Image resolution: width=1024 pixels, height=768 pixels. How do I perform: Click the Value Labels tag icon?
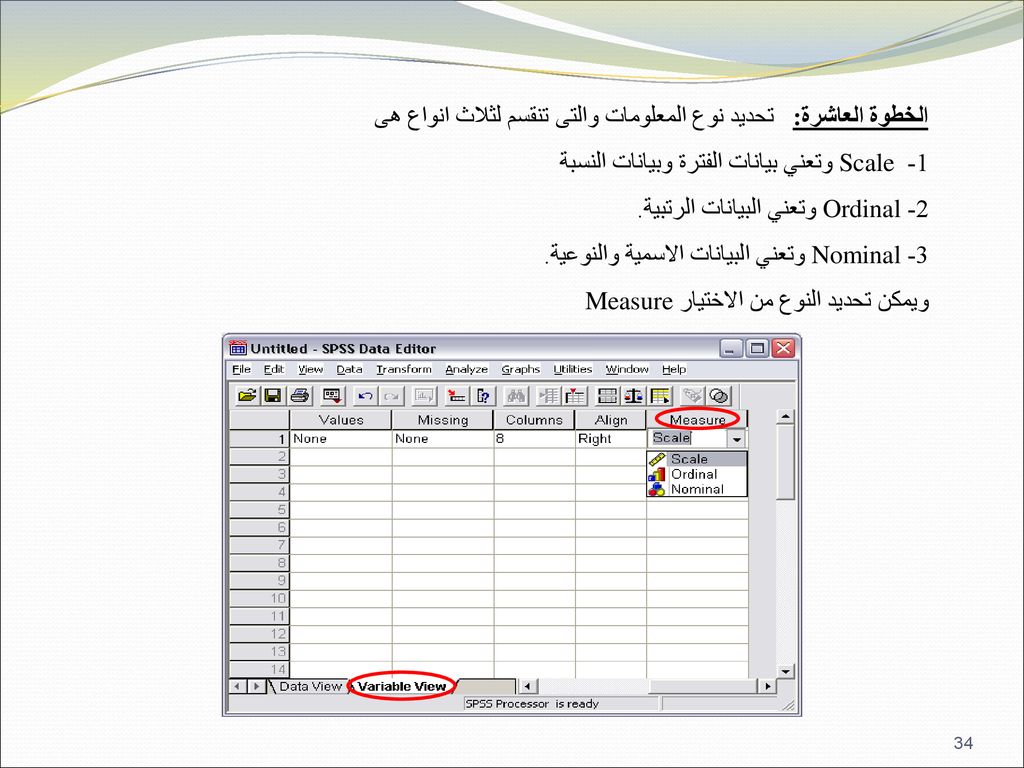coord(693,396)
